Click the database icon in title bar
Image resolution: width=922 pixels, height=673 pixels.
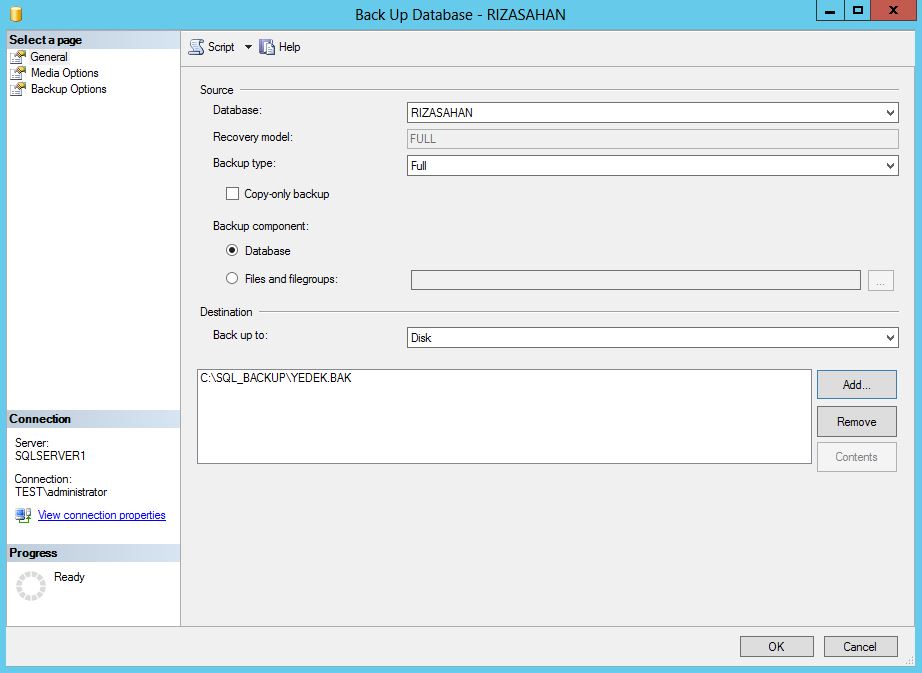[x=15, y=14]
